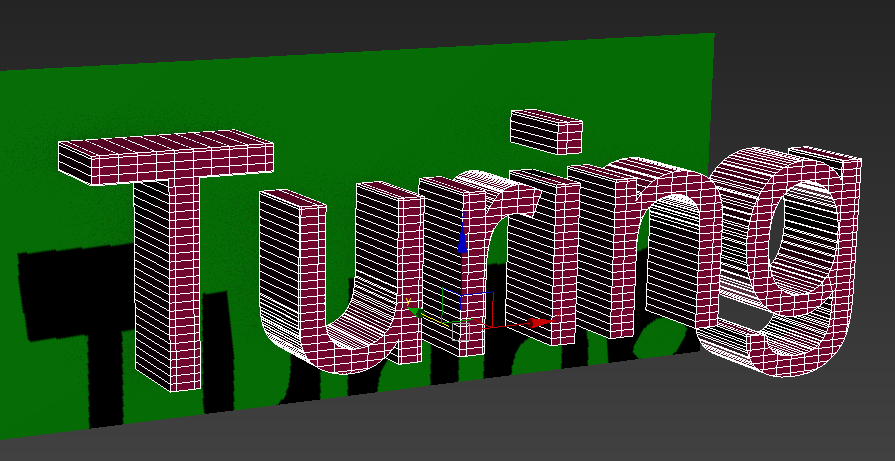Image resolution: width=895 pixels, height=461 pixels.
Task: Select the red X-axis arrow of the gizmo
Action: [x=541, y=323]
